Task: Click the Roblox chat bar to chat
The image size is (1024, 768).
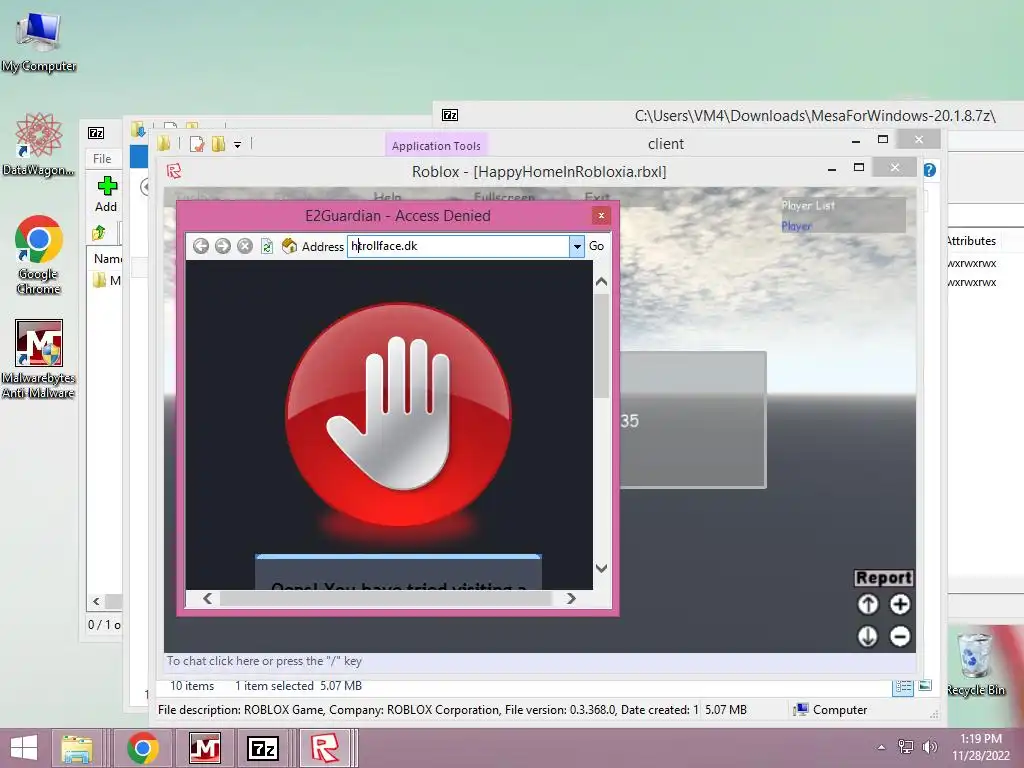Action: [x=539, y=661]
